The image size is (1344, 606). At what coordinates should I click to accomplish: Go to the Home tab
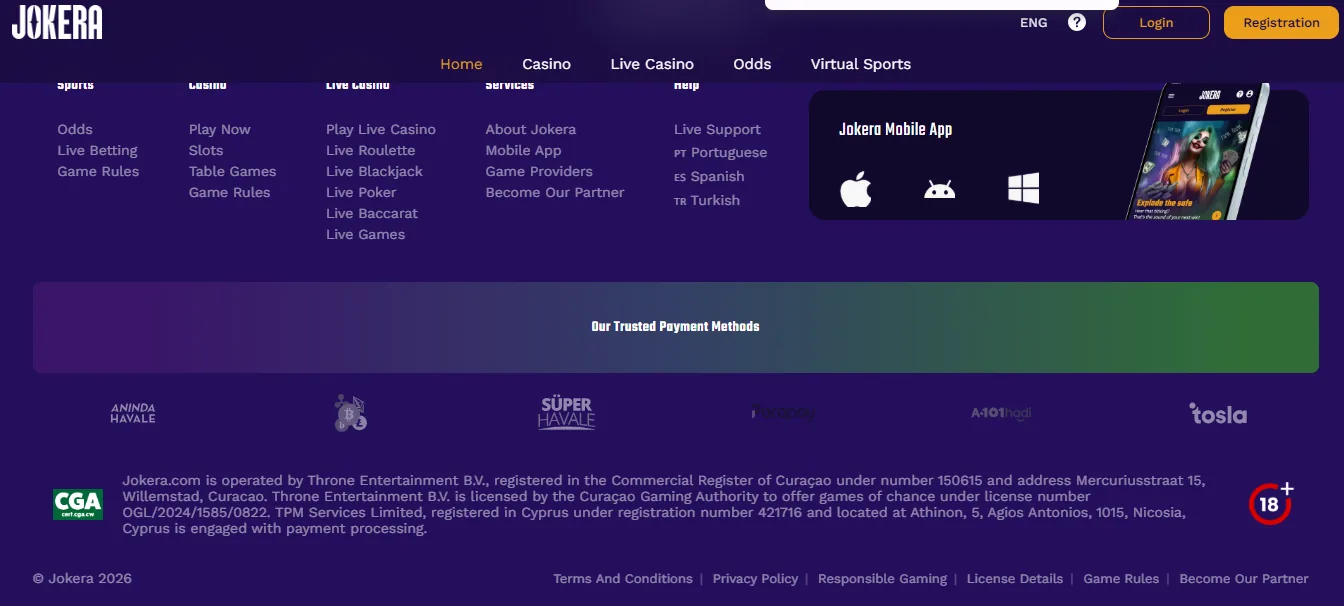click(x=461, y=64)
